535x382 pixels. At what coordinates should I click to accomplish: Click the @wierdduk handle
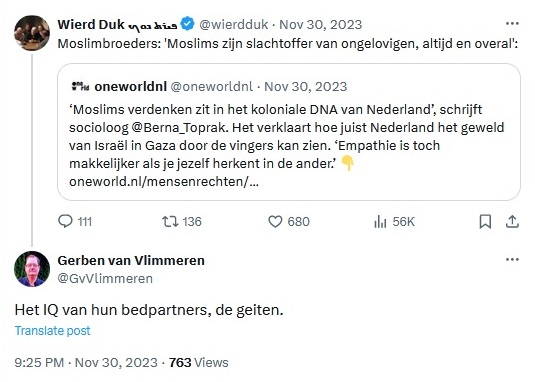(234, 25)
